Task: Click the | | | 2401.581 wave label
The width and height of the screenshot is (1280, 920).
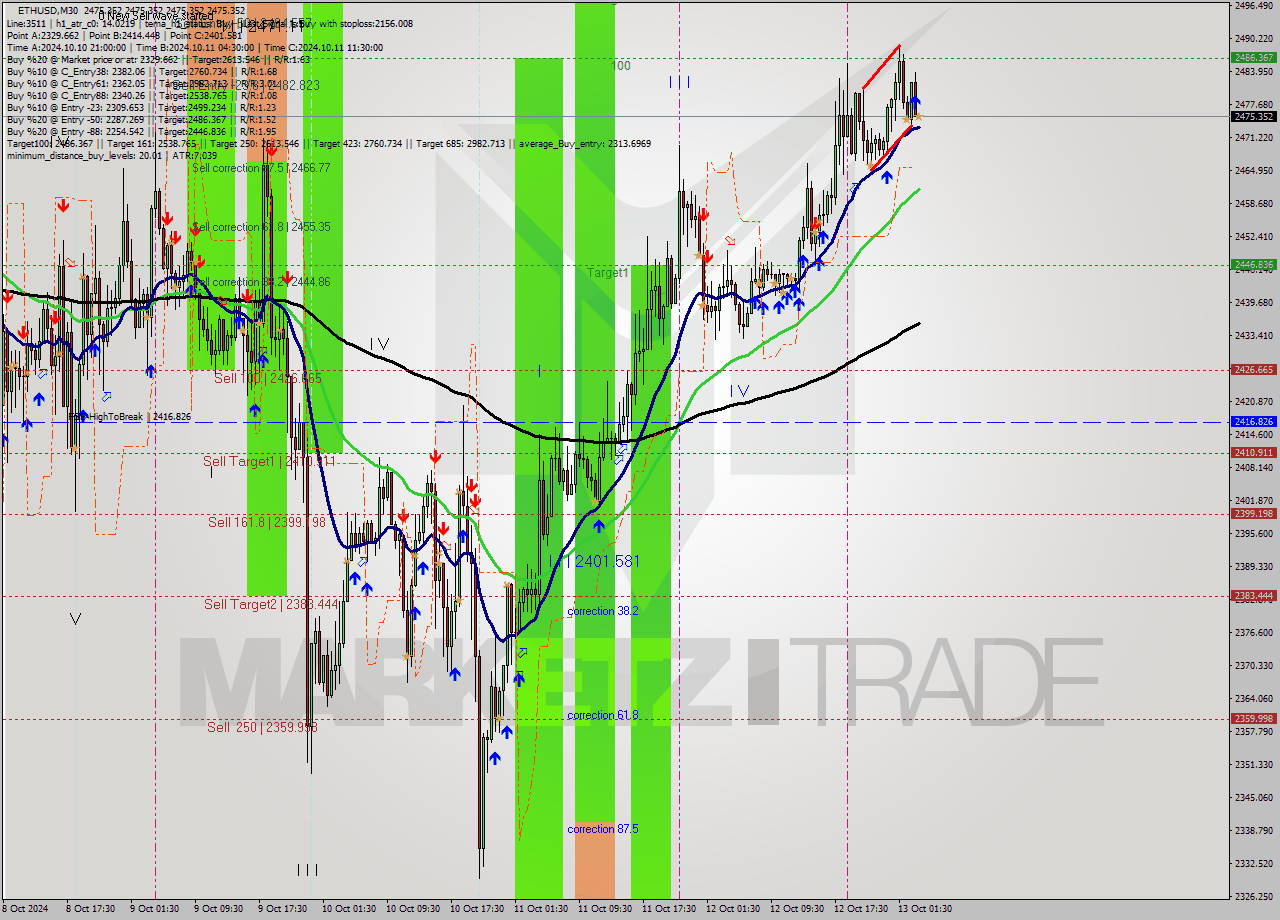Action: pyautogui.click(x=594, y=562)
